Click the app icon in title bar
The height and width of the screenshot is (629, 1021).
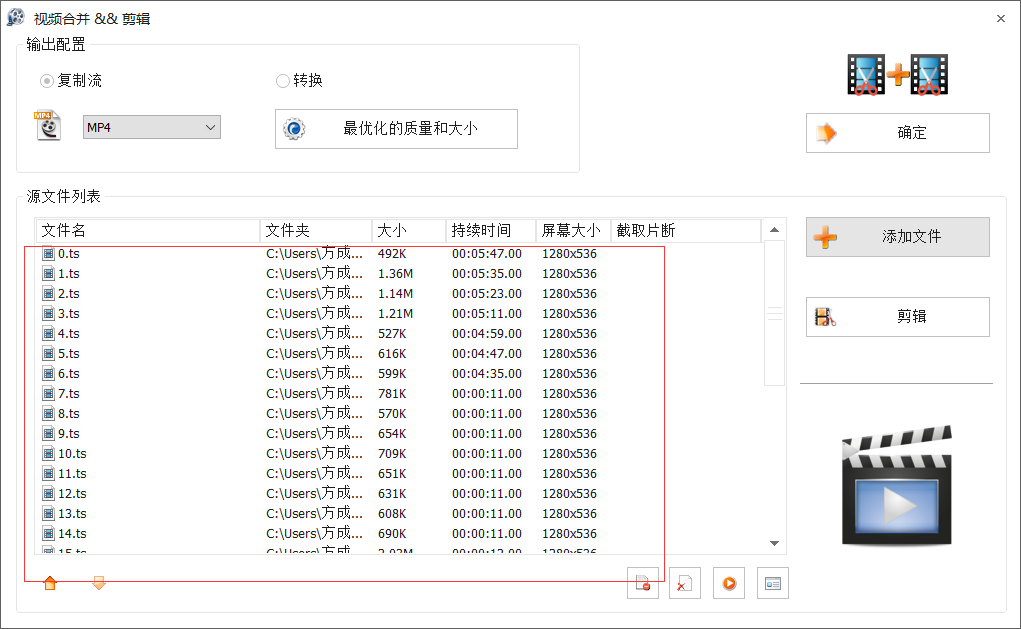coord(16,18)
